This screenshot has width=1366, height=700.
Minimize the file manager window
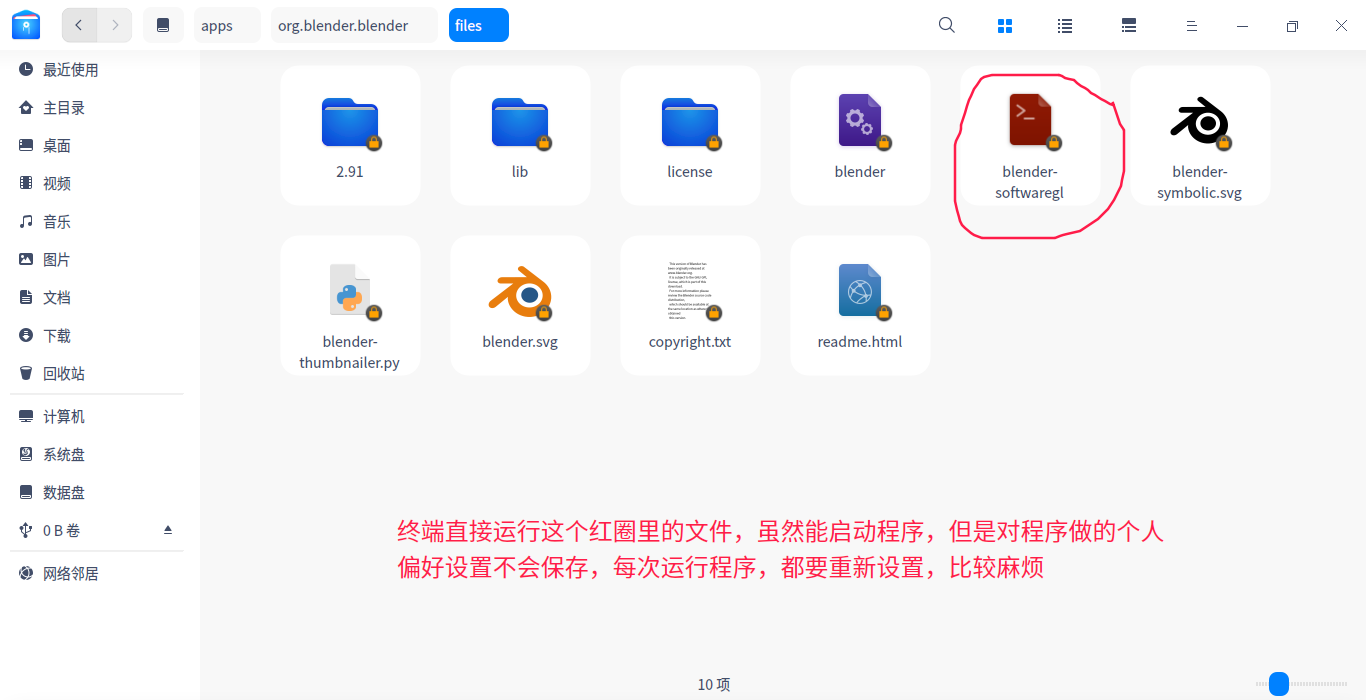pyautogui.click(x=1241, y=26)
